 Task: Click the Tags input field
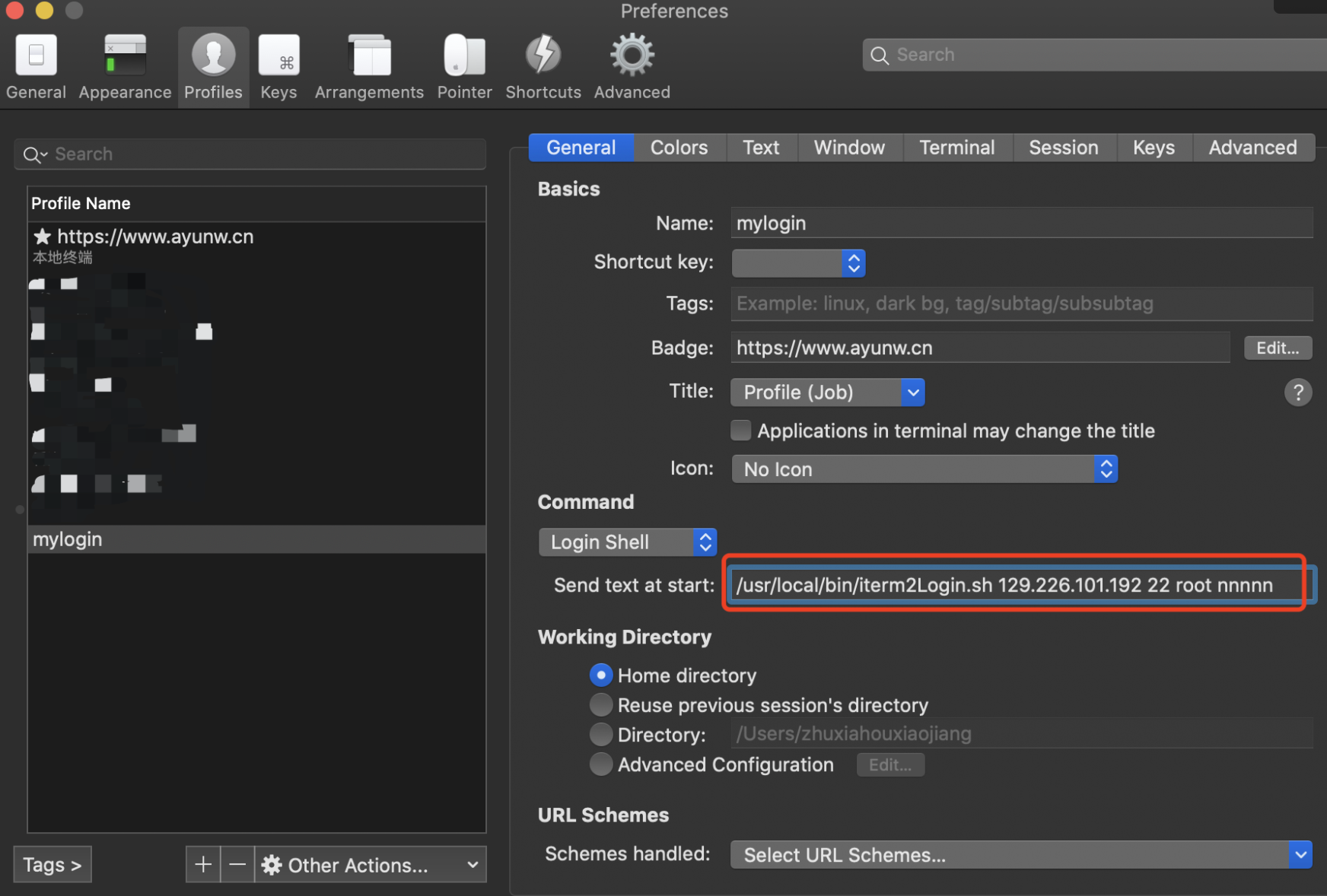click(x=1022, y=303)
